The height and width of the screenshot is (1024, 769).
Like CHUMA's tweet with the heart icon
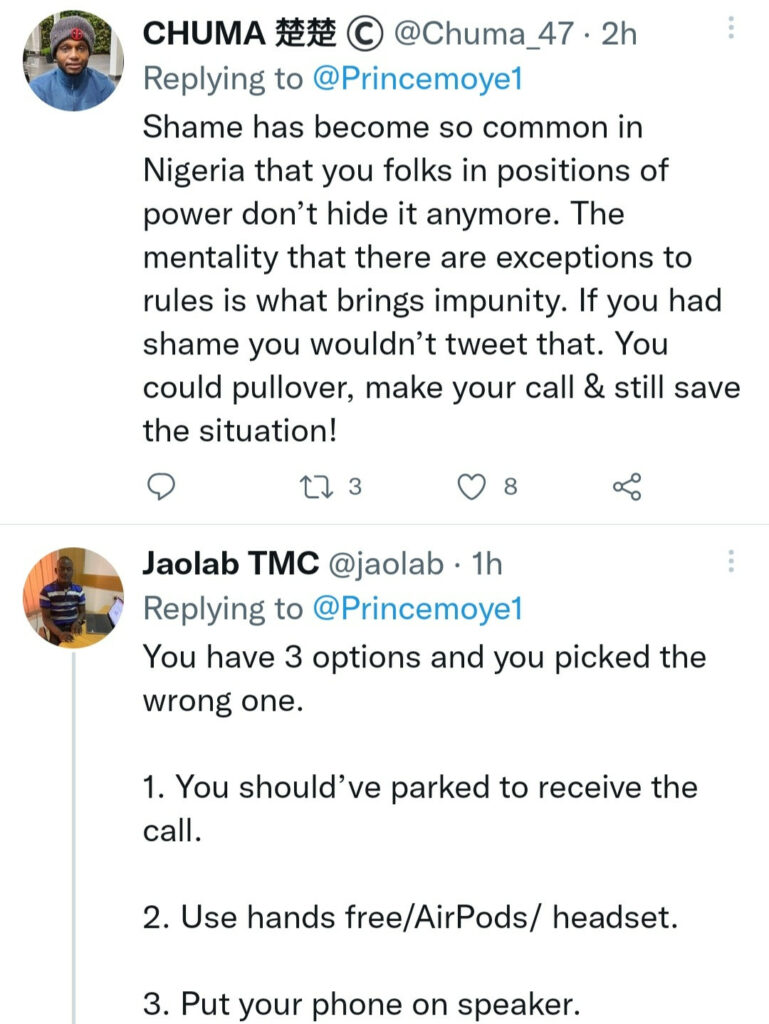click(470, 487)
